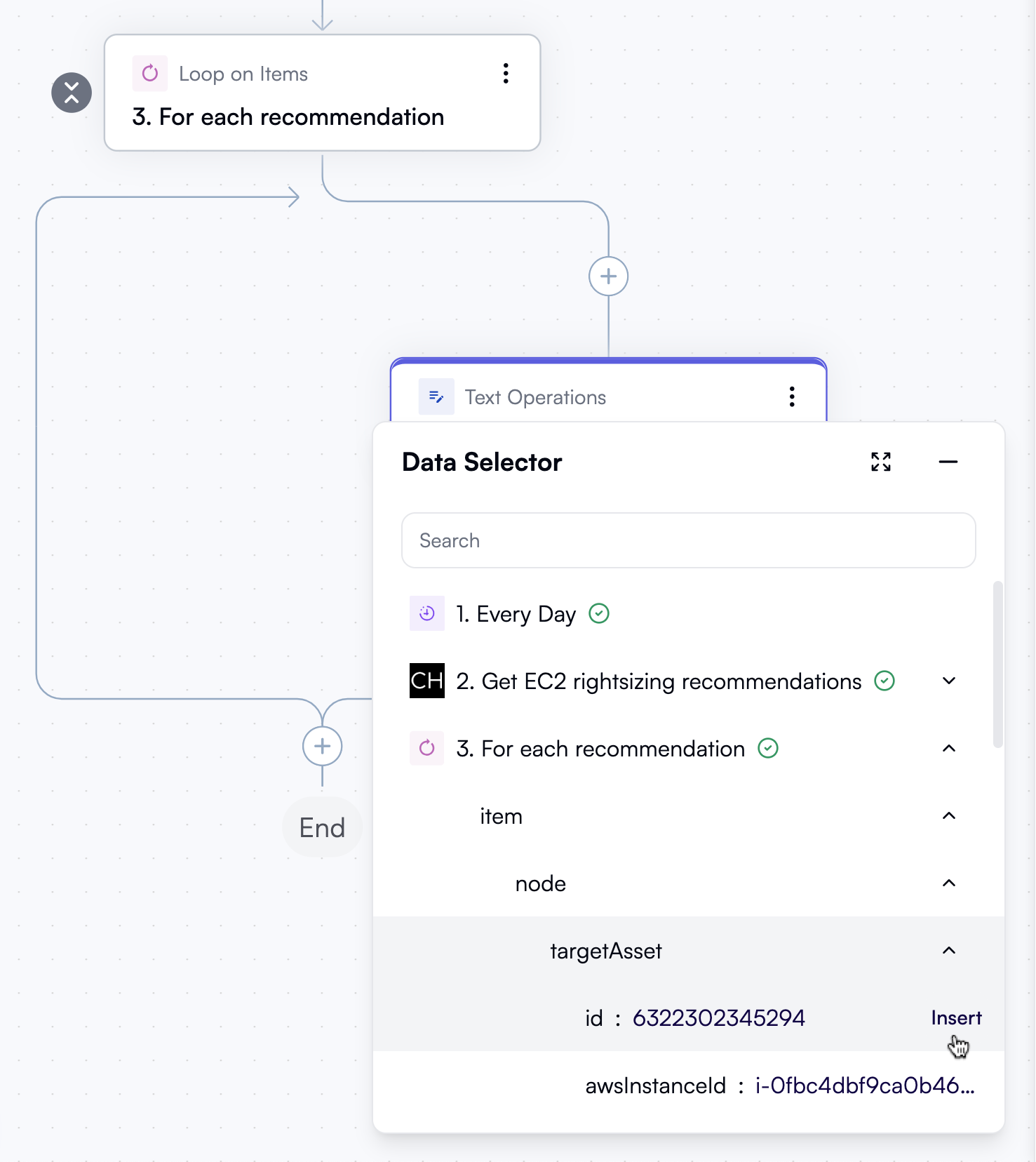Click the clock icon next to Every Day
Viewport: 1036px width, 1162px height.
(x=426, y=613)
